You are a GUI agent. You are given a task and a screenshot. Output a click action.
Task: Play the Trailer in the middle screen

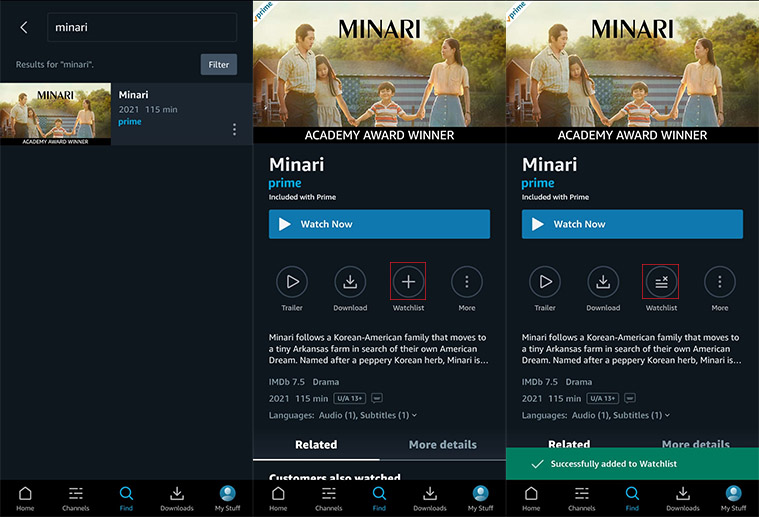pyautogui.click(x=292, y=282)
